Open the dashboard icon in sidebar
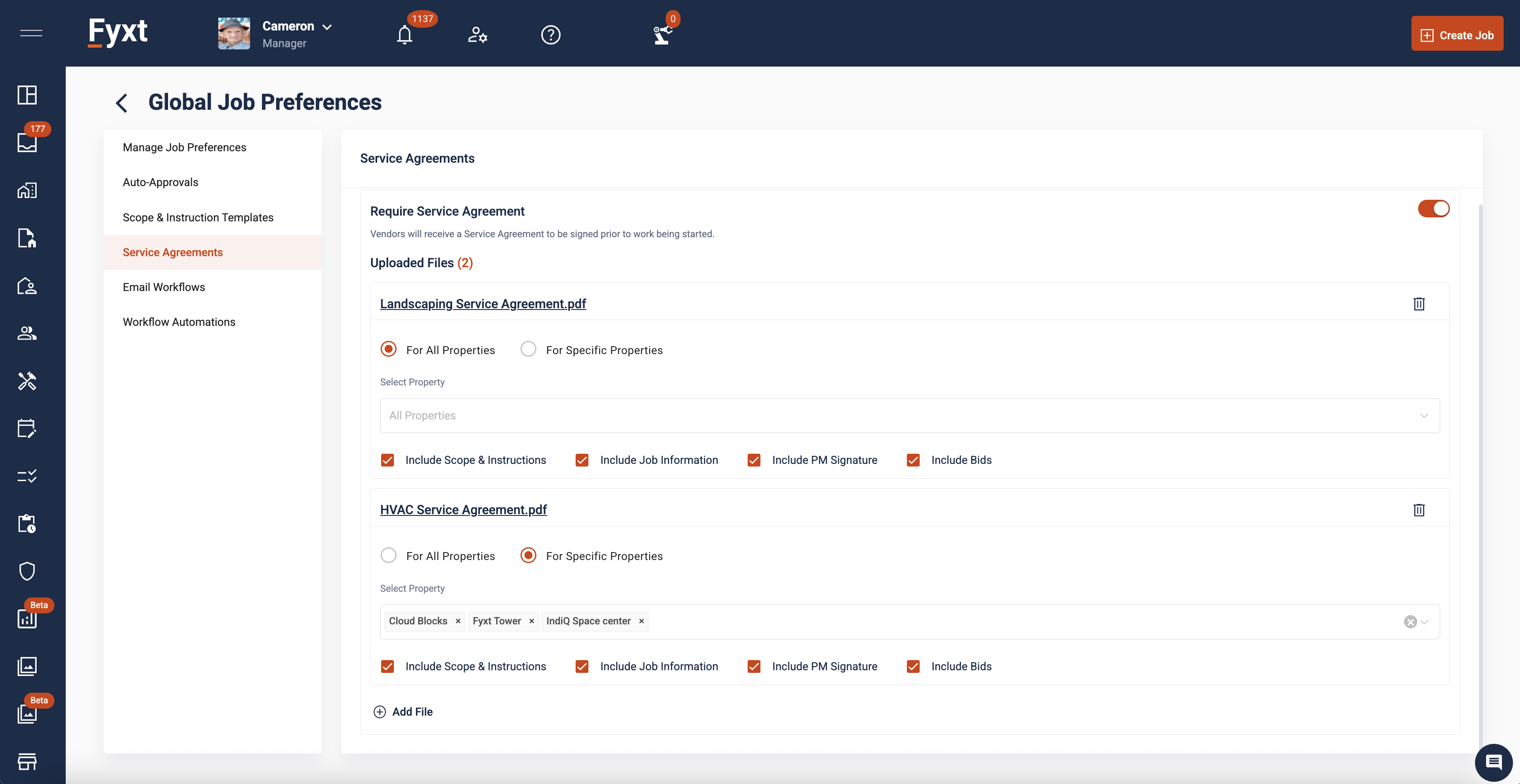Viewport: 1520px width, 784px height. tap(27, 95)
